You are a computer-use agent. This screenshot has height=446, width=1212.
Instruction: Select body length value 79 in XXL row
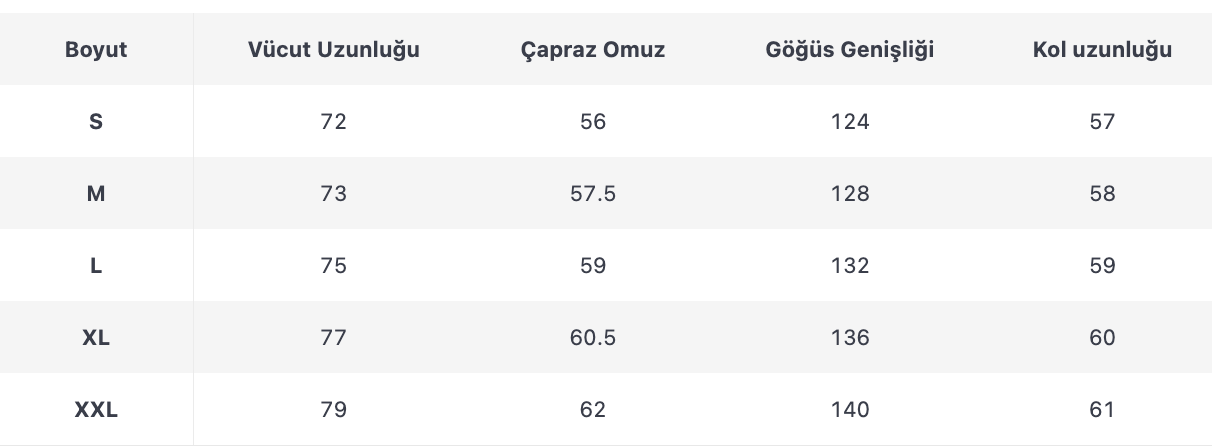334,410
